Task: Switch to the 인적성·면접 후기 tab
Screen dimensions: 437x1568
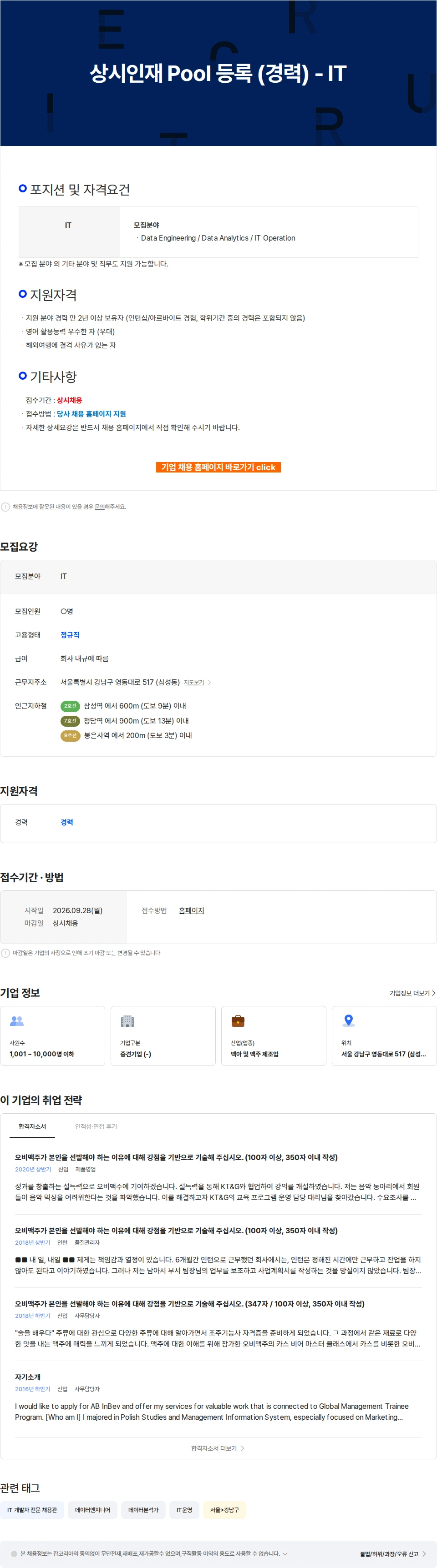Action: 97,1126
